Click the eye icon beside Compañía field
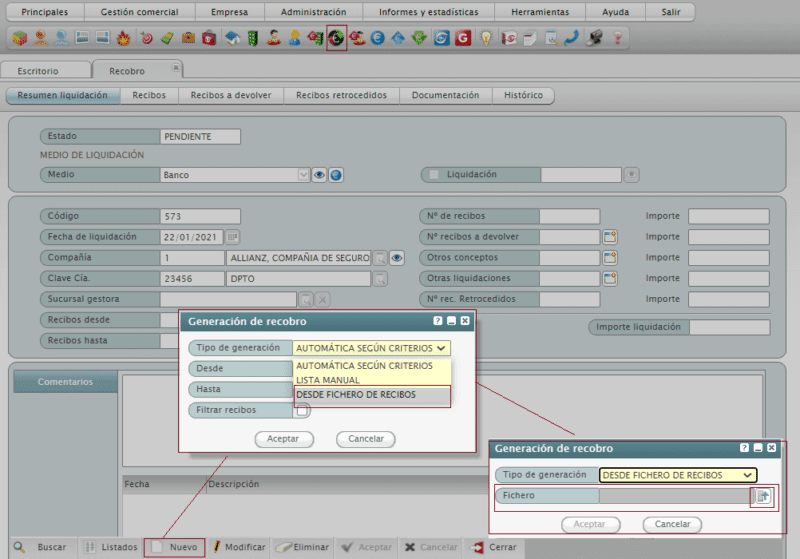Viewport: 800px width, 559px height. [397, 258]
